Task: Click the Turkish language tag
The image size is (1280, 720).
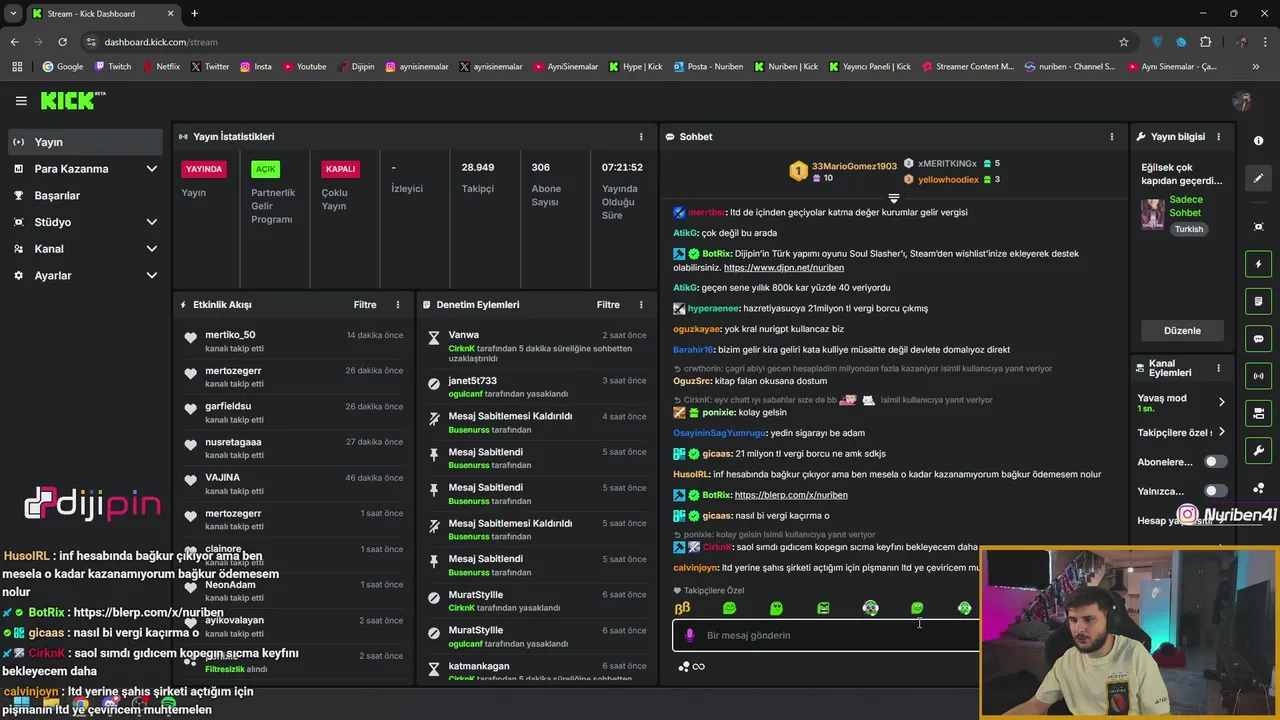Action: (1189, 229)
